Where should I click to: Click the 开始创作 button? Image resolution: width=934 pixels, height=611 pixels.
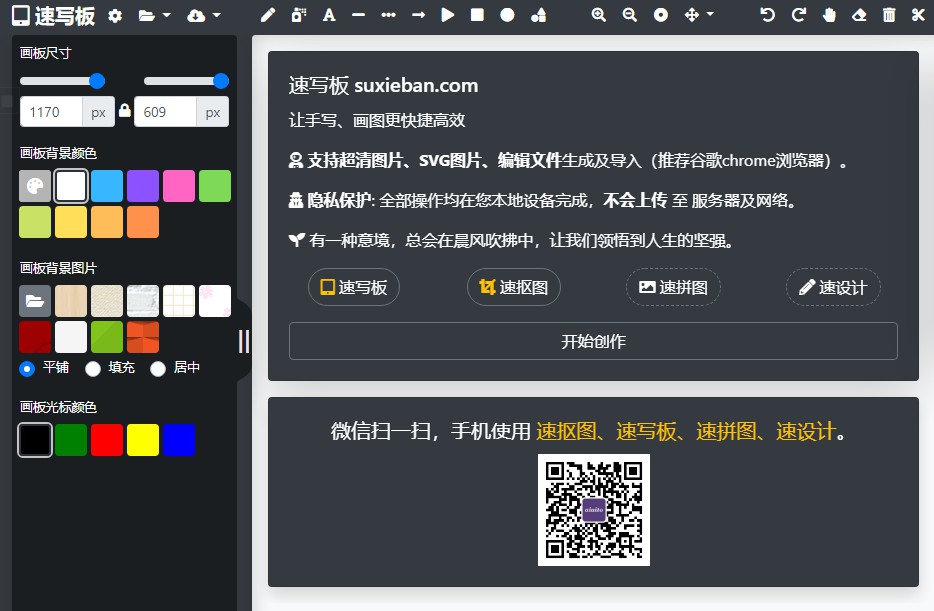(593, 341)
